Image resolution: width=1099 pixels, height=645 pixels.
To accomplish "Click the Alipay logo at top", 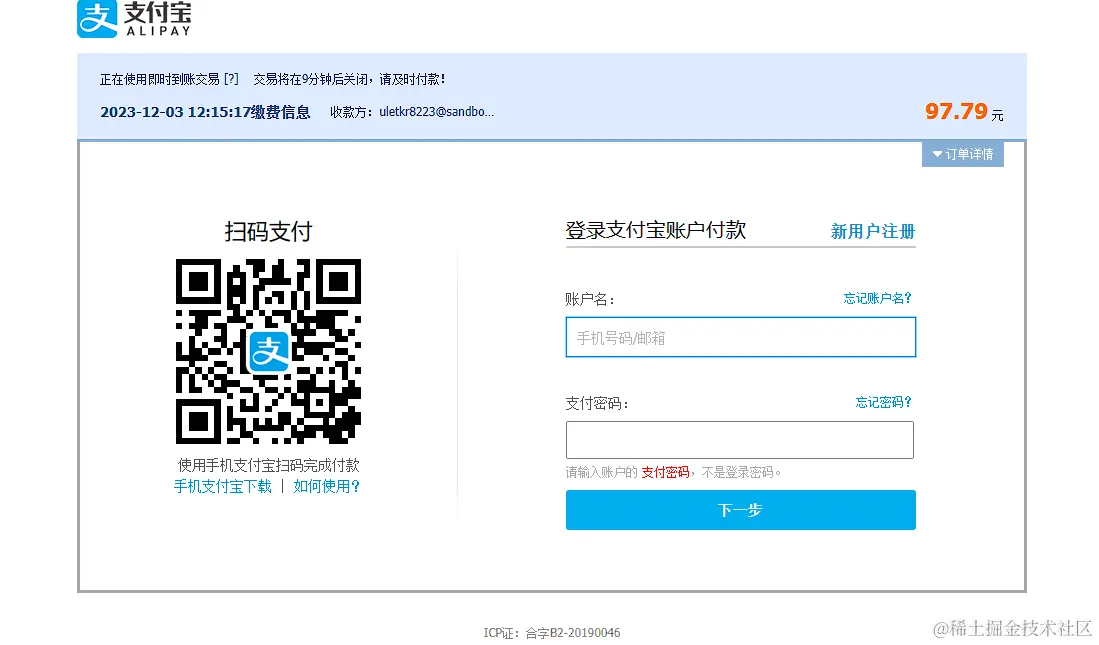I will (x=134, y=19).
